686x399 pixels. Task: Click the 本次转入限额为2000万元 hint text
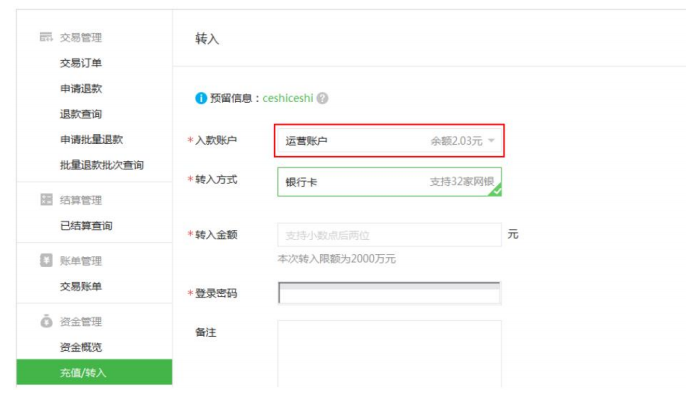(x=336, y=259)
